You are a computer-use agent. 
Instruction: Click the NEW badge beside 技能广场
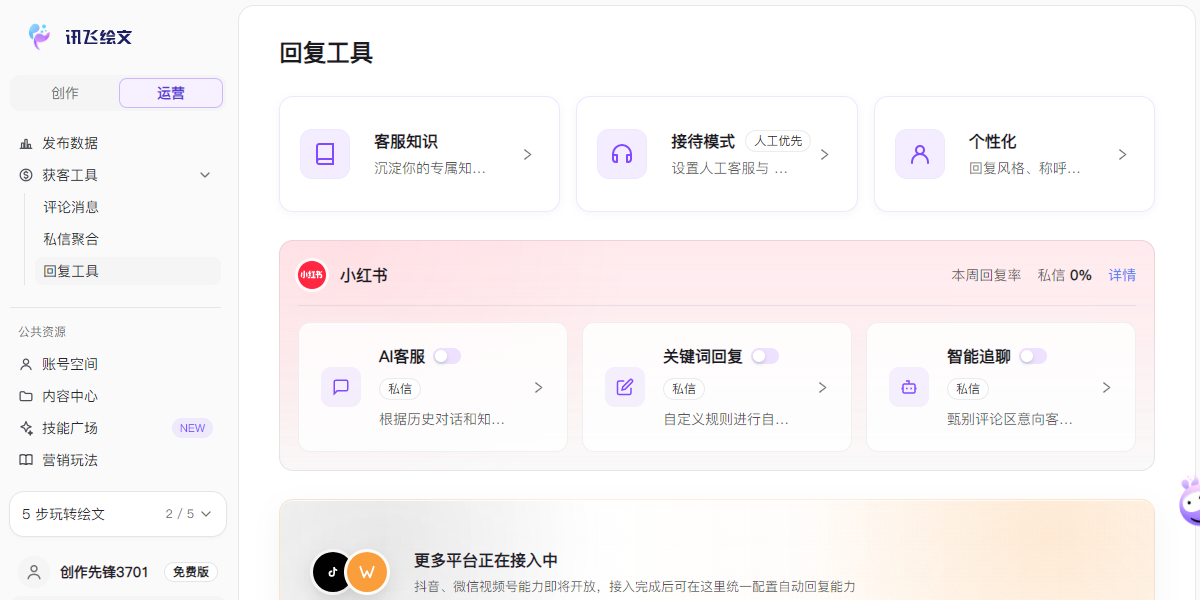(x=192, y=428)
